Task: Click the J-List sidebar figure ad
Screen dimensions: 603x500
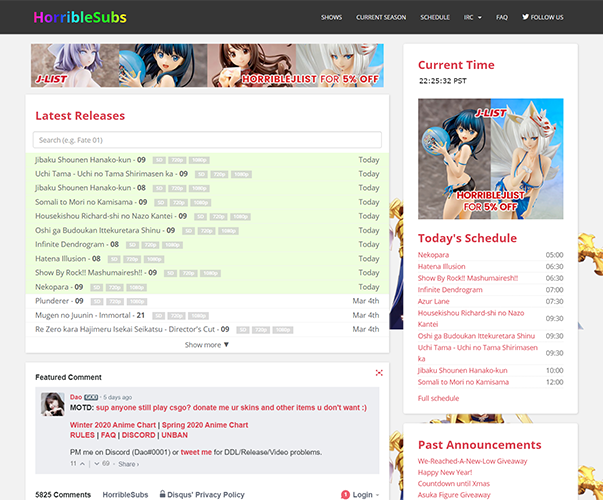Action: (491, 159)
